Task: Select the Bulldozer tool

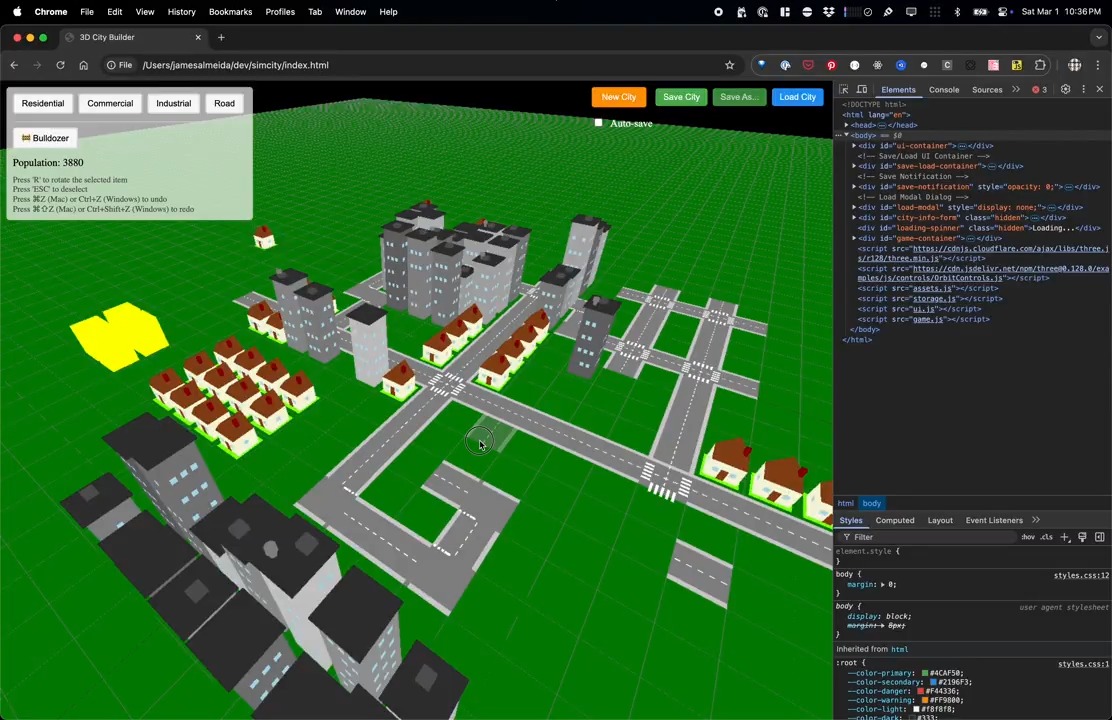Action: point(45,138)
